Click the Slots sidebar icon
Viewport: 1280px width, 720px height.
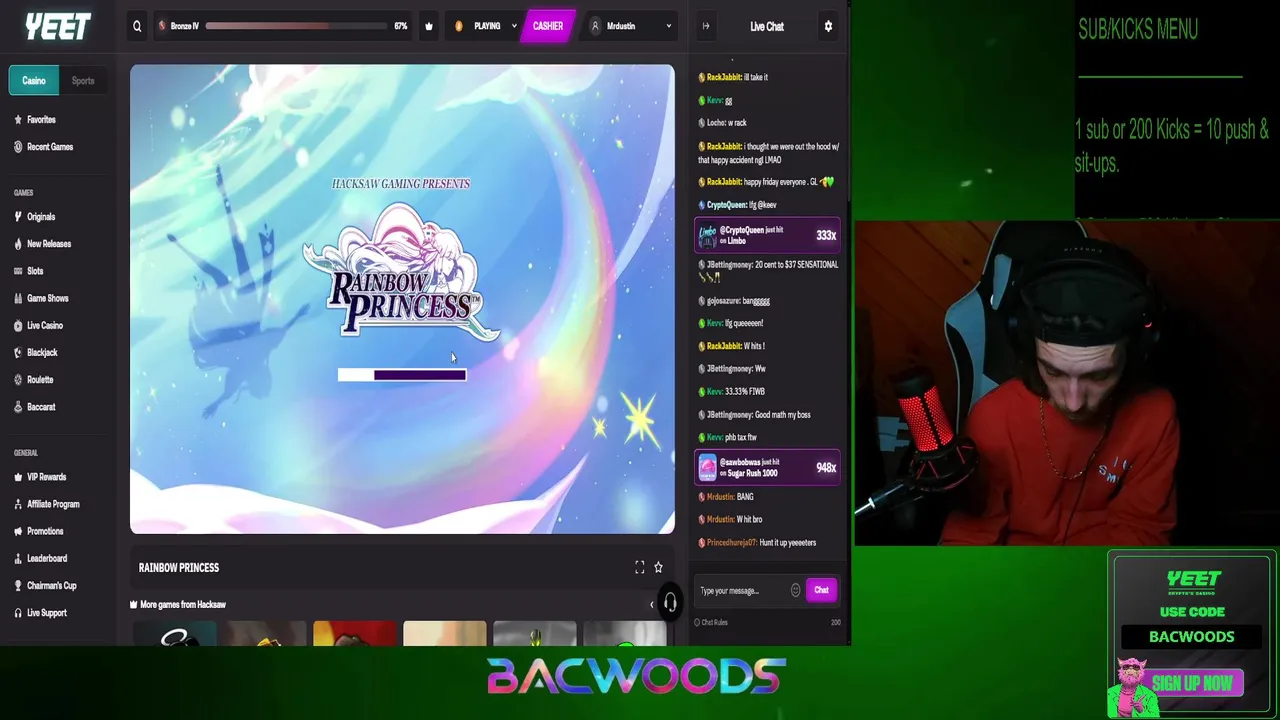[x=18, y=271]
